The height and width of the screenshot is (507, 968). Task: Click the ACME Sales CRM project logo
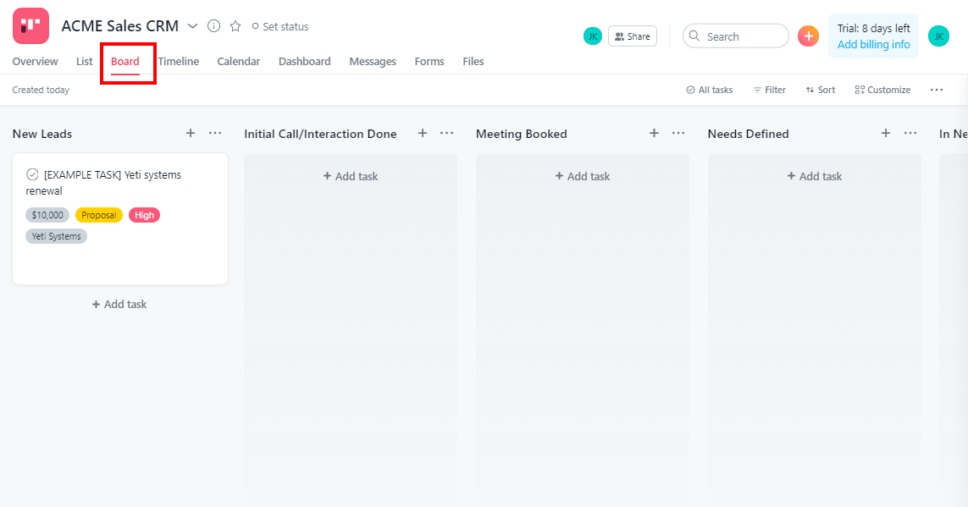[31, 26]
